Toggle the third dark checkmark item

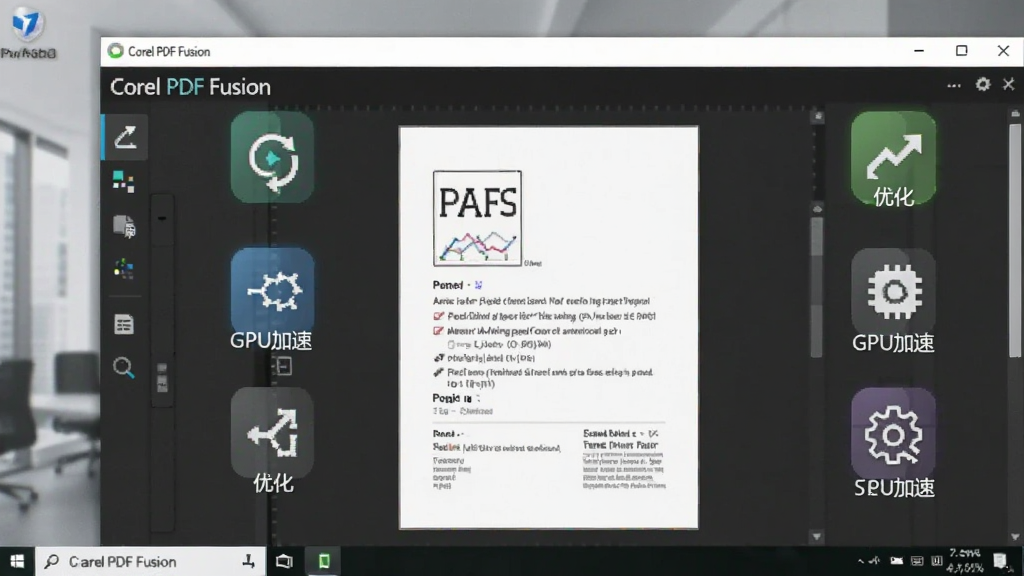point(439,358)
